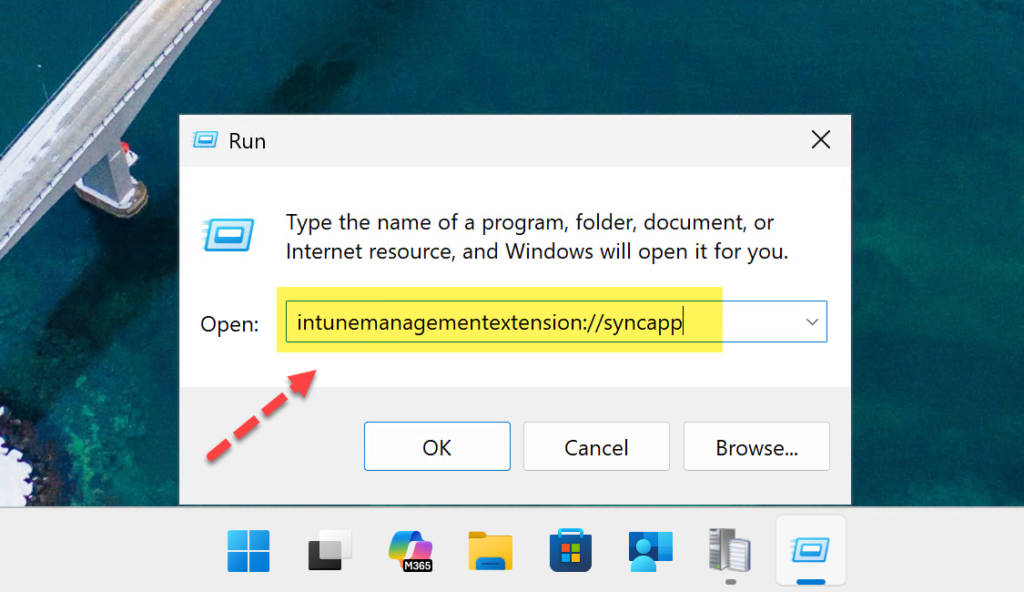Launch Microsoft 365 Copilot from taskbar
Viewport: 1024px width, 592px height.
click(x=411, y=551)
